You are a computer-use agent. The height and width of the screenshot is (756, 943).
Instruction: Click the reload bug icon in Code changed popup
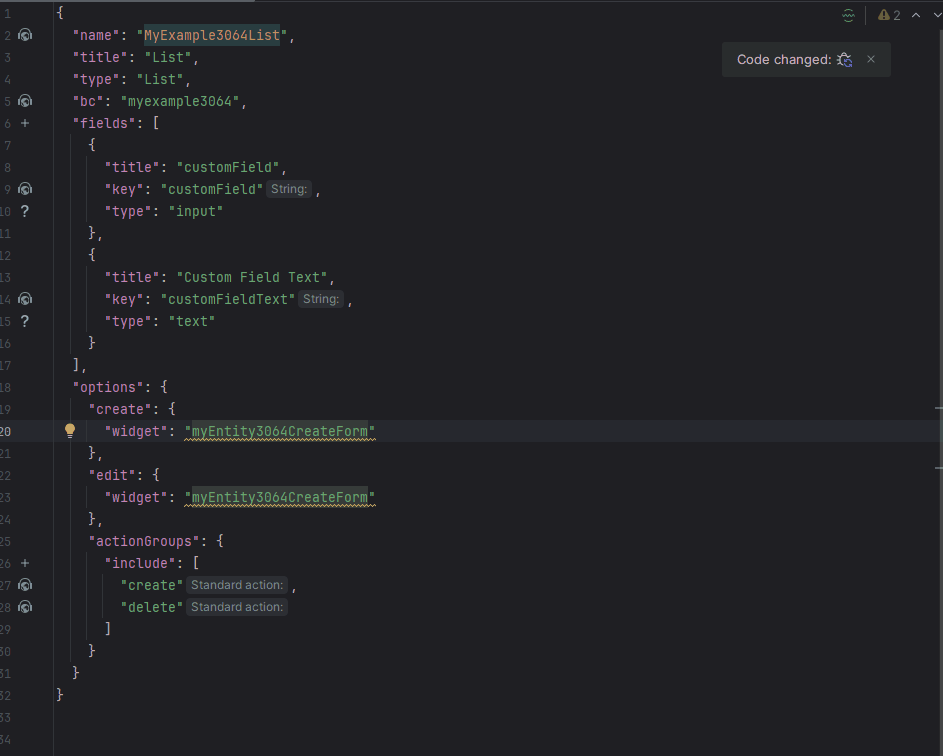pos(845,60)
